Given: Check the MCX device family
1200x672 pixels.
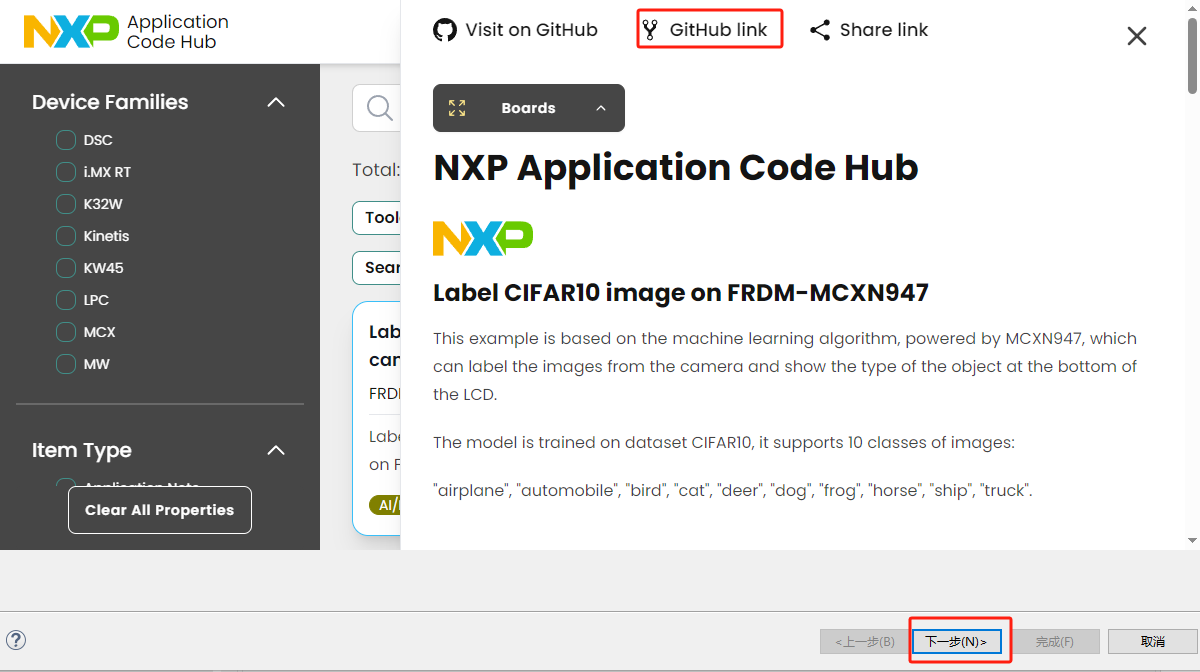Looking at the screenshot, I should pos(66,332).
